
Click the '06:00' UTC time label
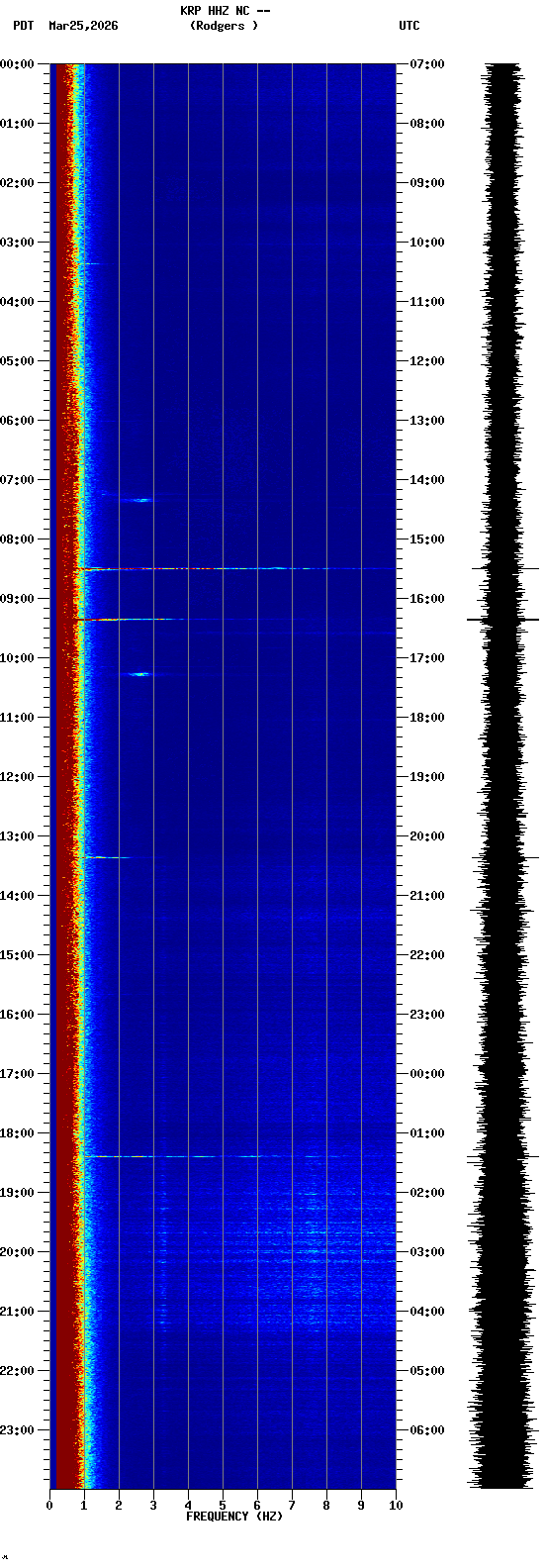427,1430
